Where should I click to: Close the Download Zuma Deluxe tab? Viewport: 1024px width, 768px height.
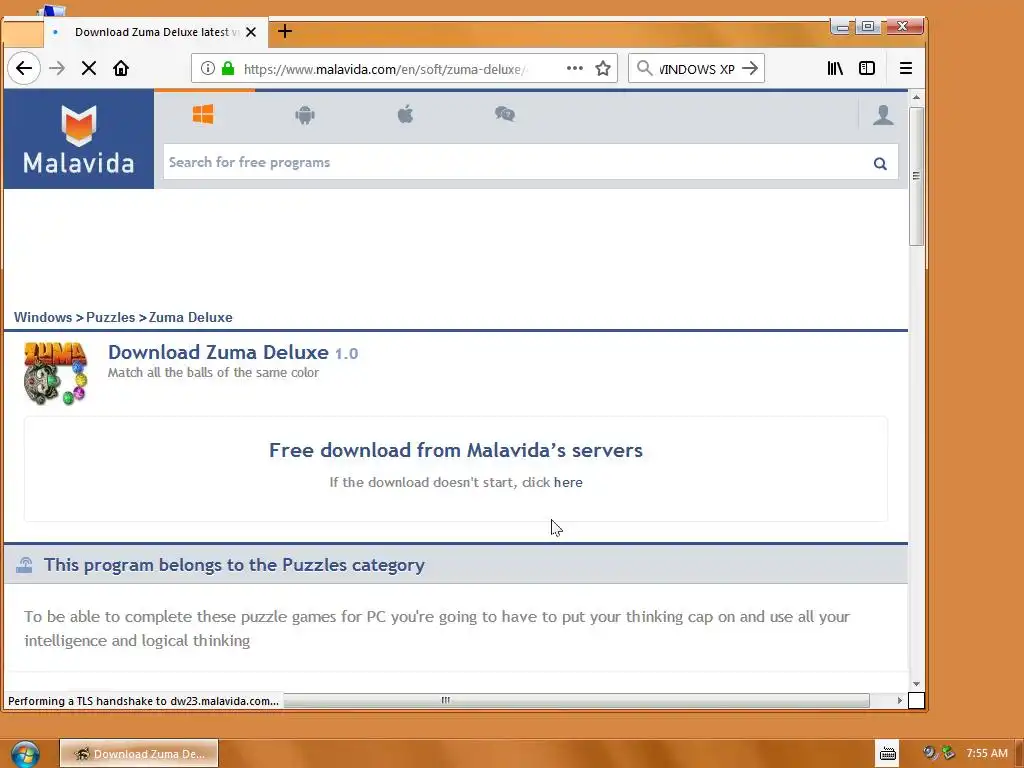[251, 32]
